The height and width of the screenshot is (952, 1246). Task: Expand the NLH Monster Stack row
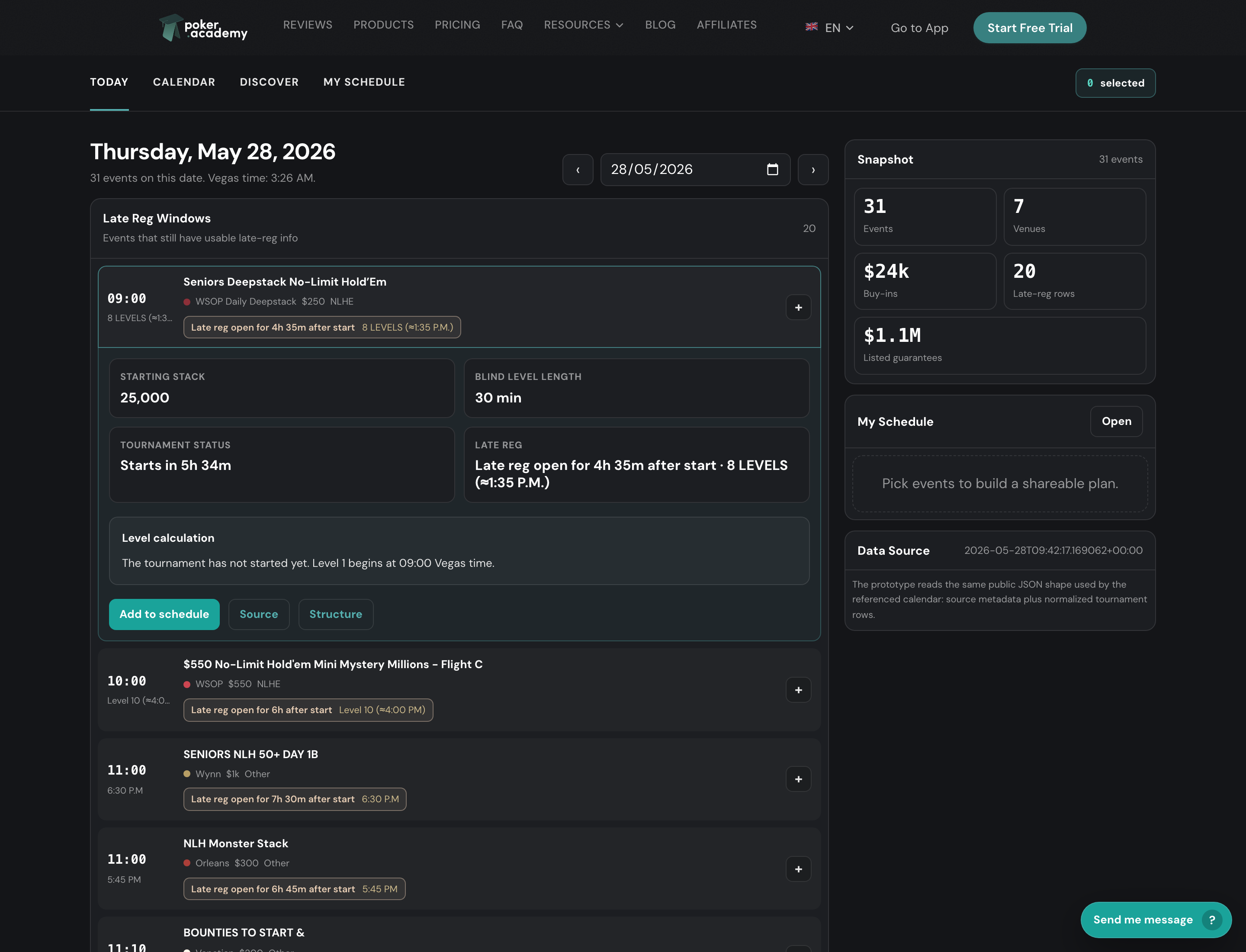pos(459,869)
